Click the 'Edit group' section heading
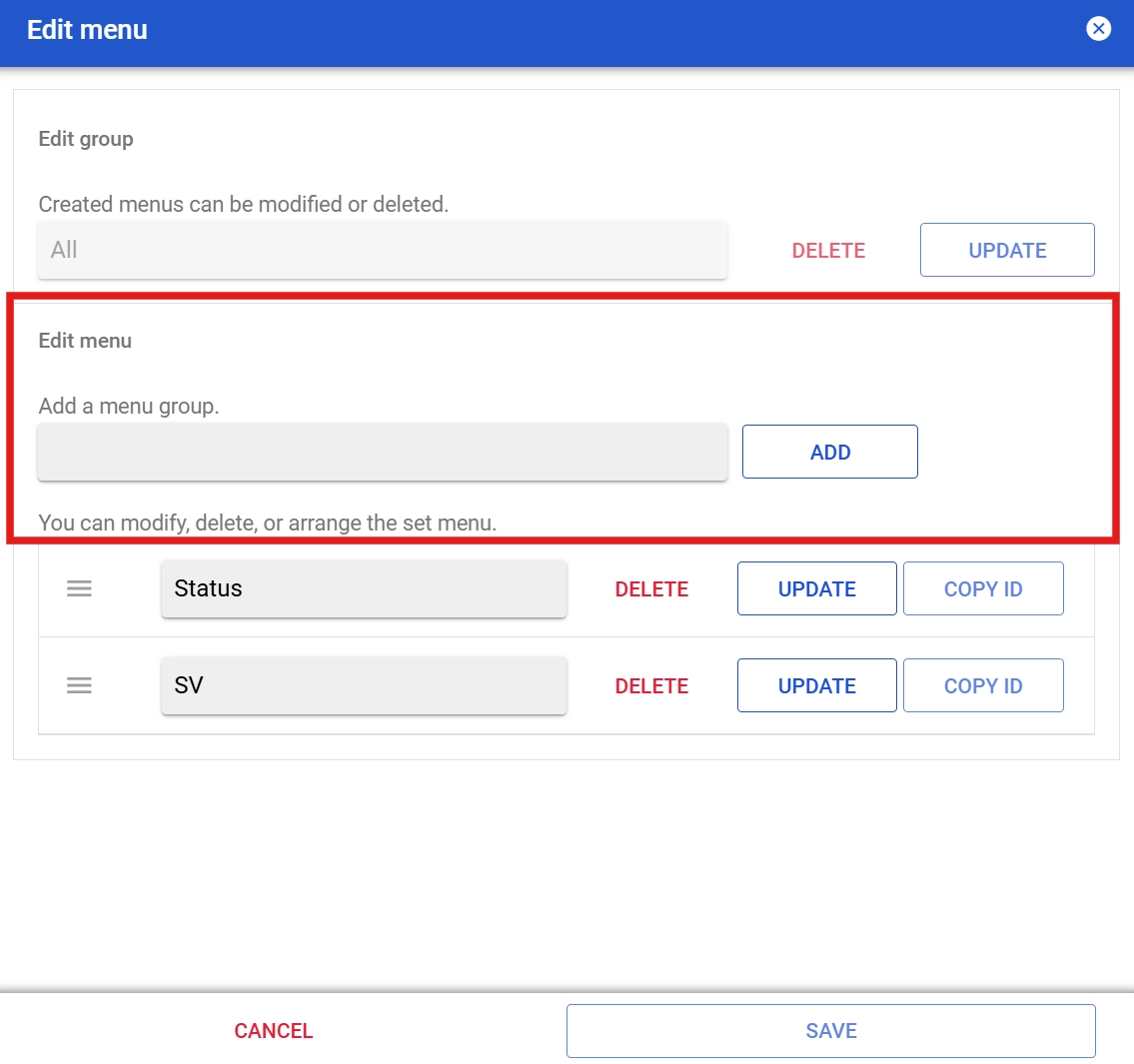The height and width of the screenshot is (1064, 1134). pyautogui.click(x=86, y=139)
